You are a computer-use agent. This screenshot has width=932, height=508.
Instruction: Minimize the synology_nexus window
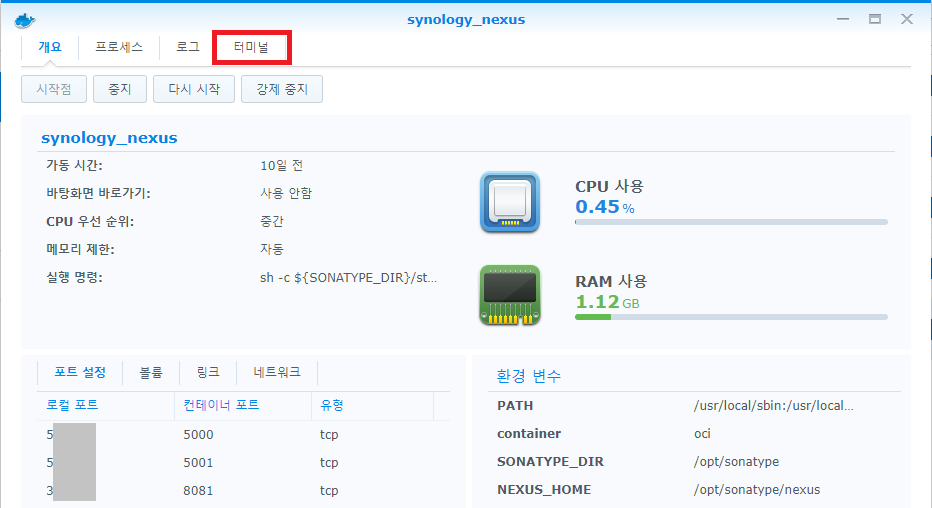(843, 19)
